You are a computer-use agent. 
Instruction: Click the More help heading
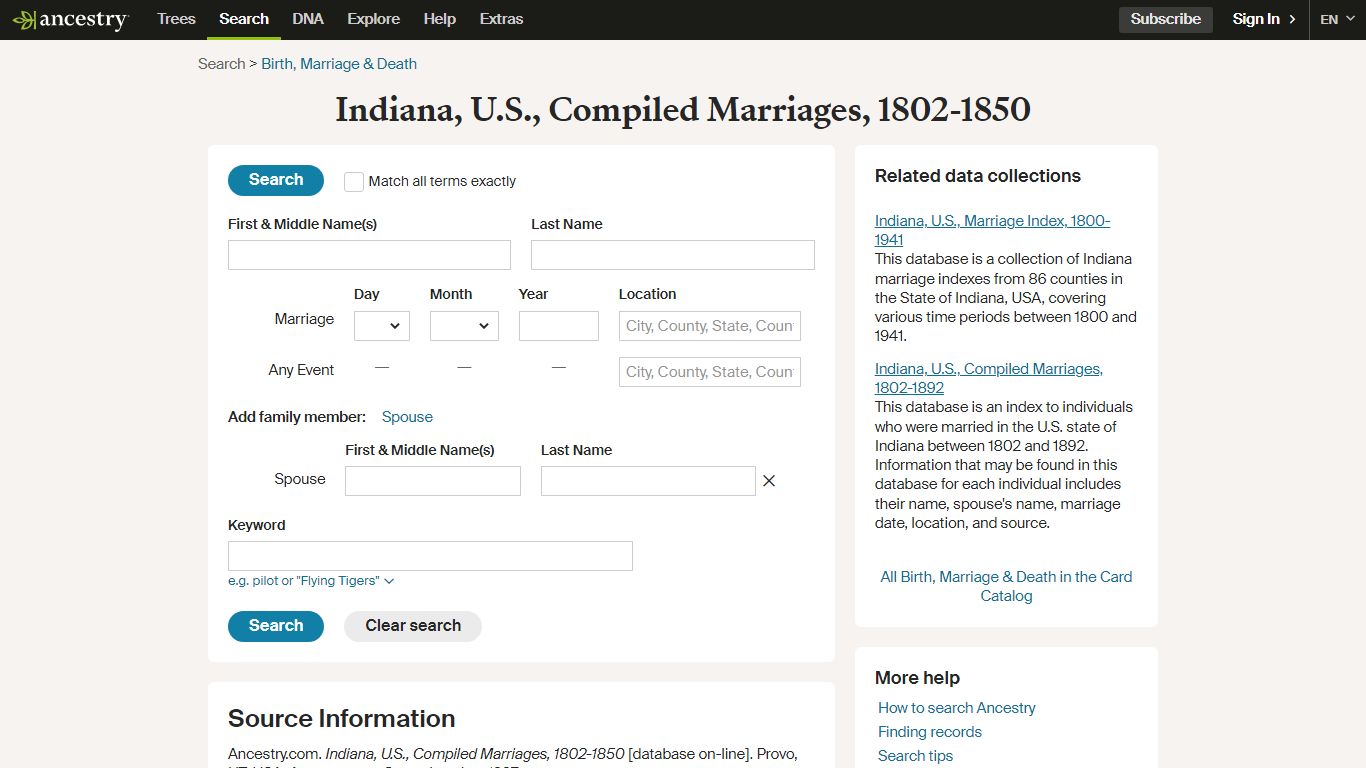tap(917, 678)
